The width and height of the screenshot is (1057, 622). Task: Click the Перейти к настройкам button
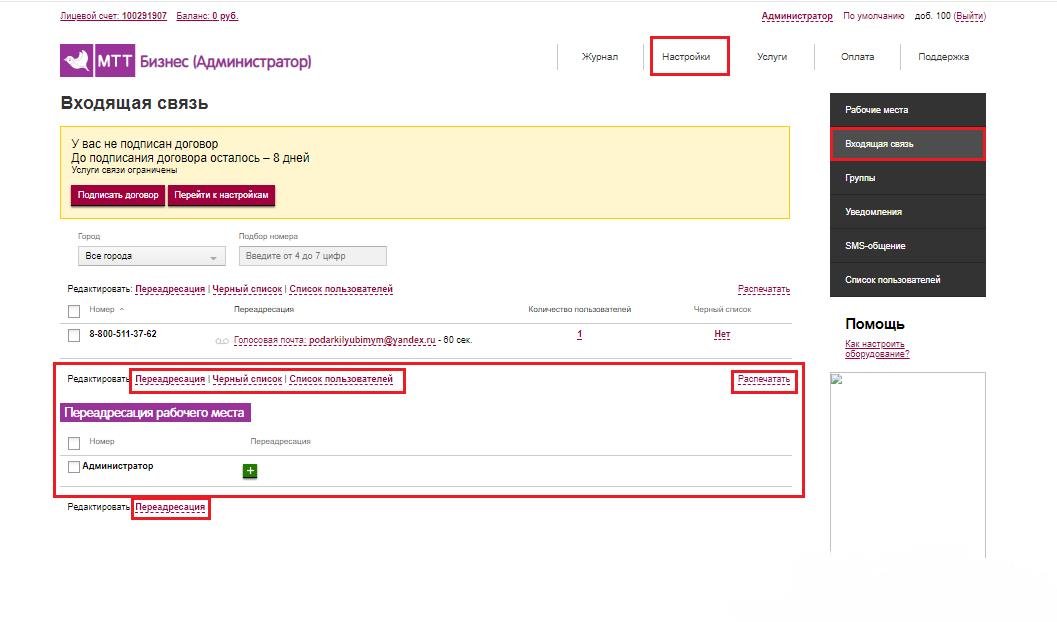pos(221,195)
